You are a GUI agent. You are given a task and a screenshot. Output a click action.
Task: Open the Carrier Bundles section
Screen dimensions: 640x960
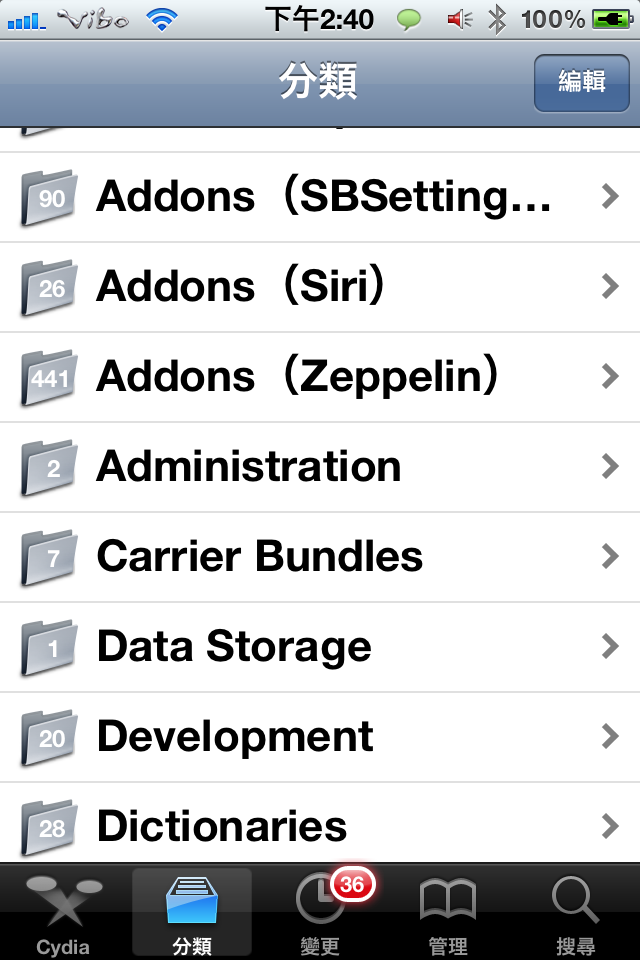coord(320,557)
